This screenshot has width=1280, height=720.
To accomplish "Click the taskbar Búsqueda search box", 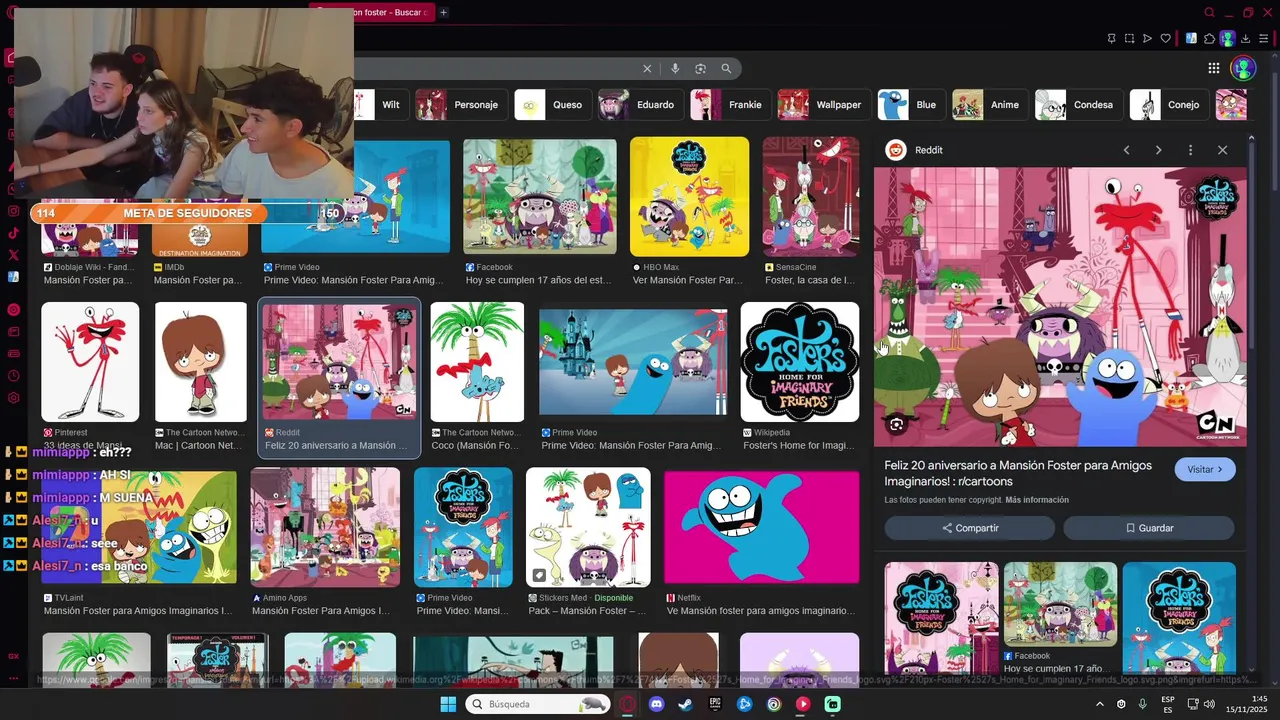I will [x=539, y=704].
